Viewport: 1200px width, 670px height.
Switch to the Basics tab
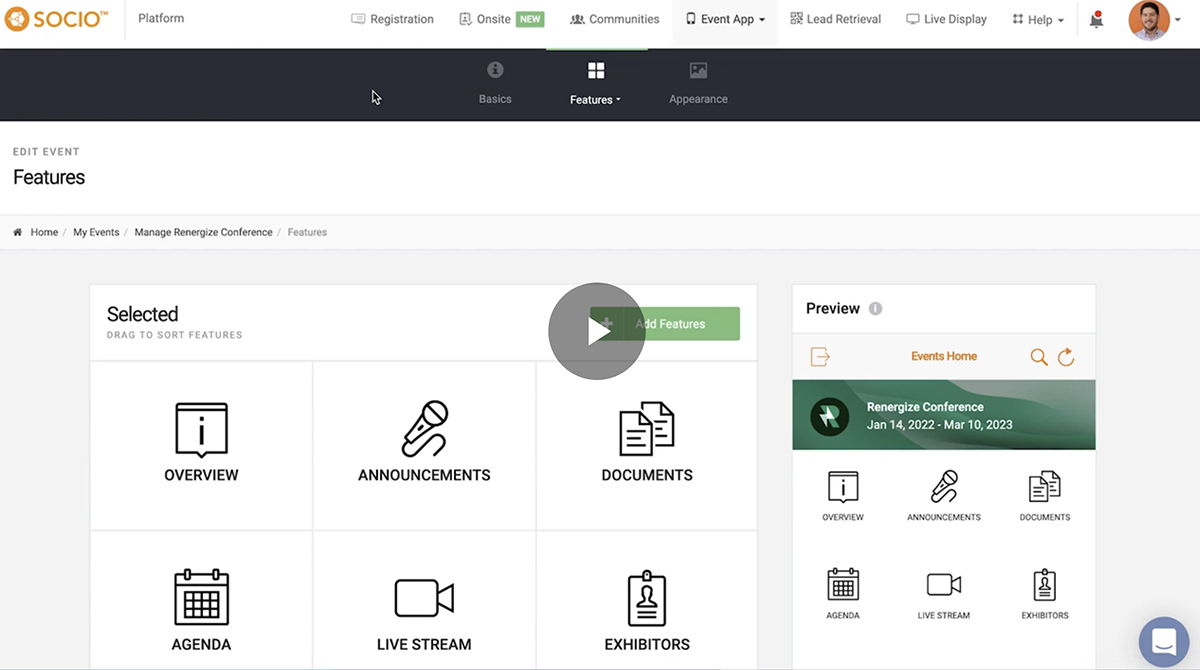point(495,84)
